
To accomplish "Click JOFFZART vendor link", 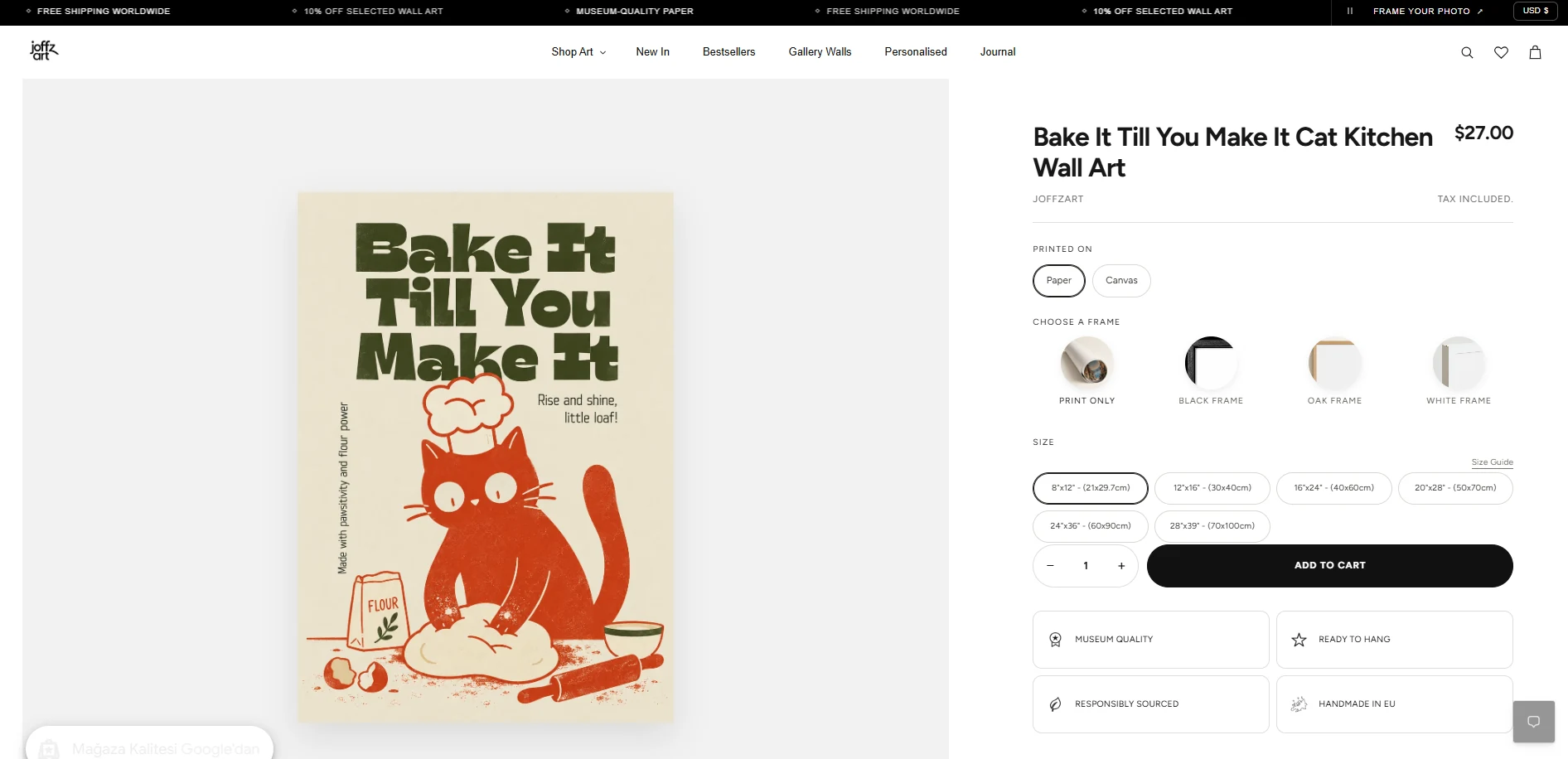I will [1058, 199].
